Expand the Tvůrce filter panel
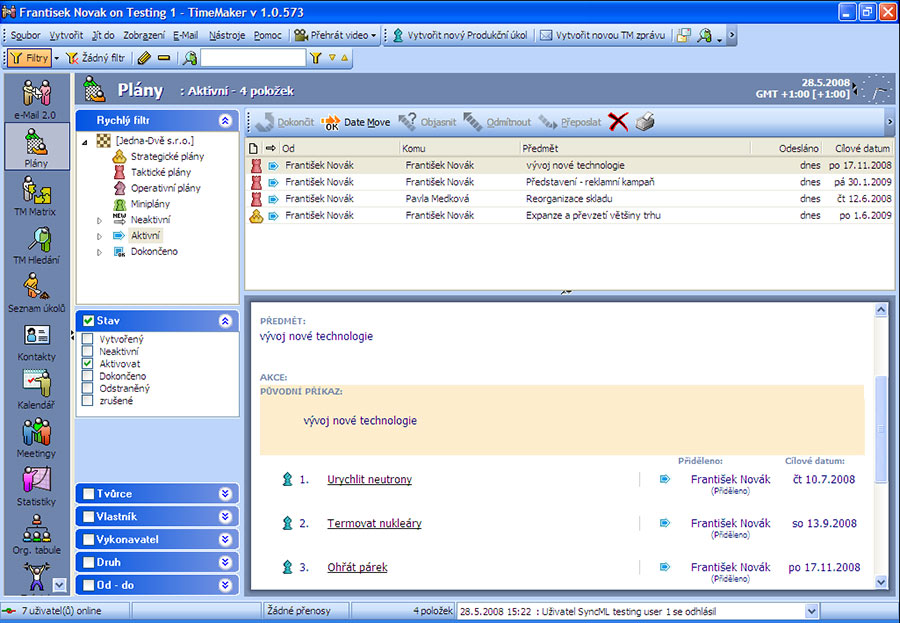This screenshot has width=900, height=623. pyautogui.click(x=225, y=494)
